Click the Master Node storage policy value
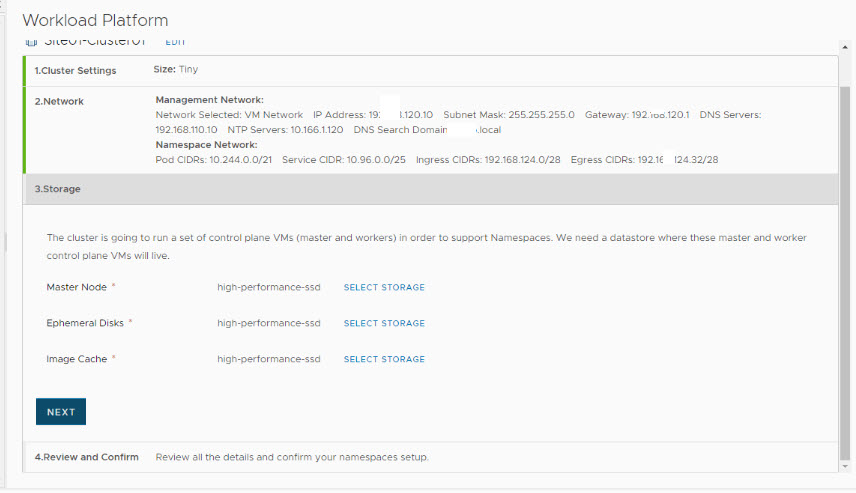The image size is (856, 493). [269, 288]
